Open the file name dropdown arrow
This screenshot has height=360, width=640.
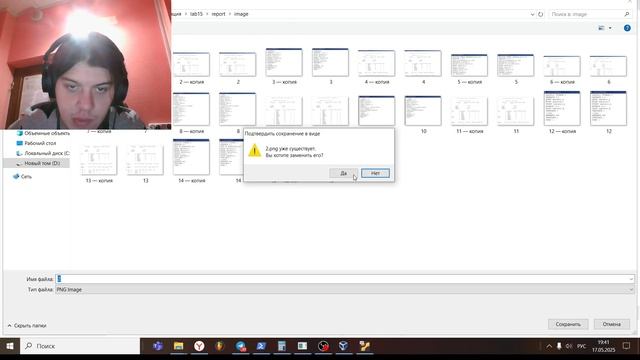click(x=631, y=279)
